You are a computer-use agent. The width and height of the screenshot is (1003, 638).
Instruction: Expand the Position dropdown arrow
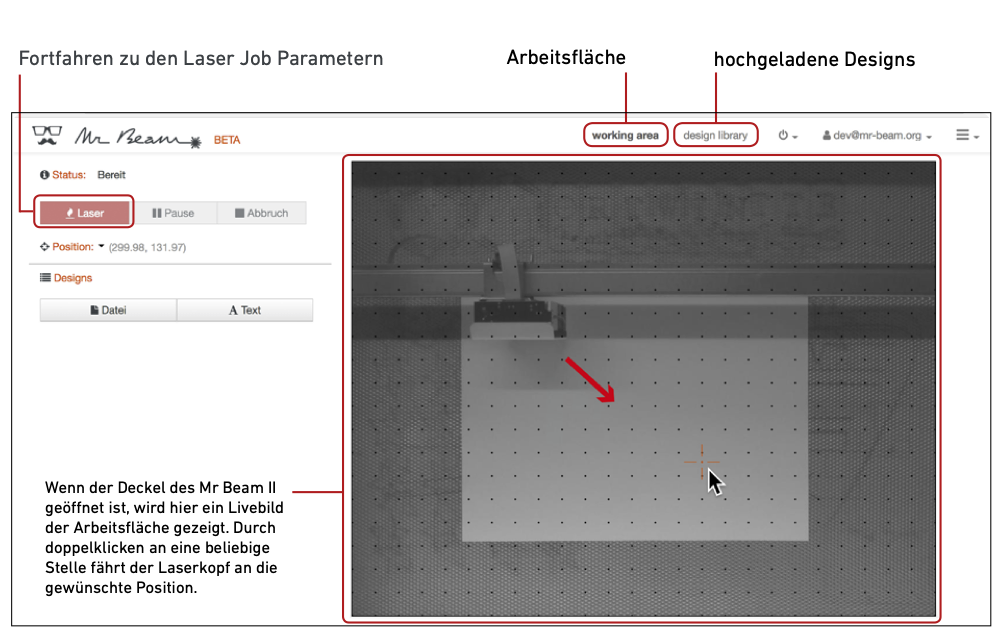pyautogui.click(x=101, y=246)
